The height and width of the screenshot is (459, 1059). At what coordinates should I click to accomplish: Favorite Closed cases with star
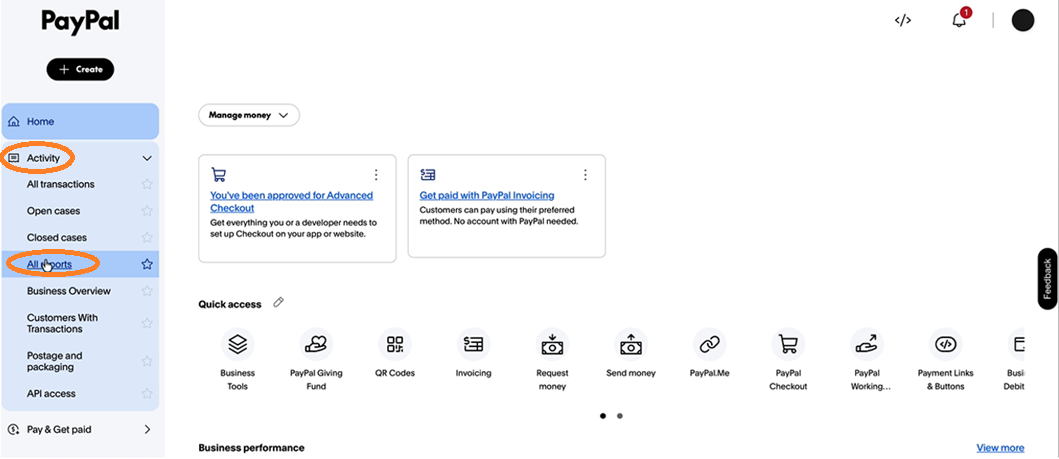[x=147, y=238]
